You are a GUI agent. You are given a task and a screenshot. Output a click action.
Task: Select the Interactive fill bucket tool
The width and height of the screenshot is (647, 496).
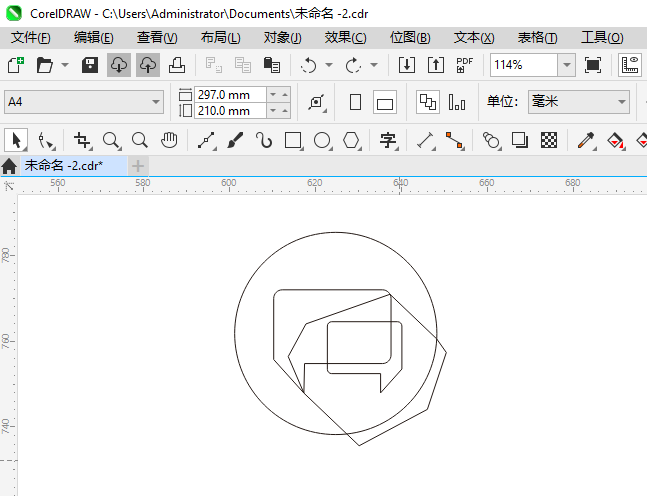point(615,140)
